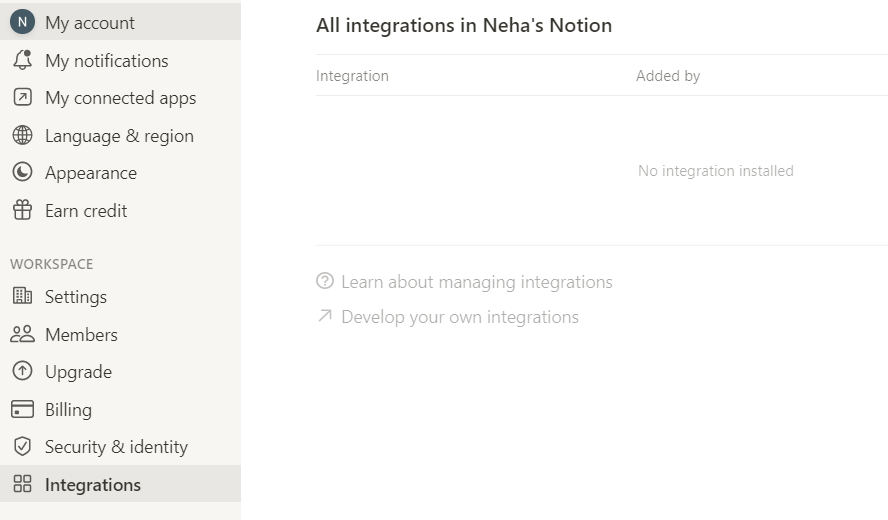Click the N avatar icon beside My account
888x520 pixels.
pyautogui.click(x=22, y=22)
